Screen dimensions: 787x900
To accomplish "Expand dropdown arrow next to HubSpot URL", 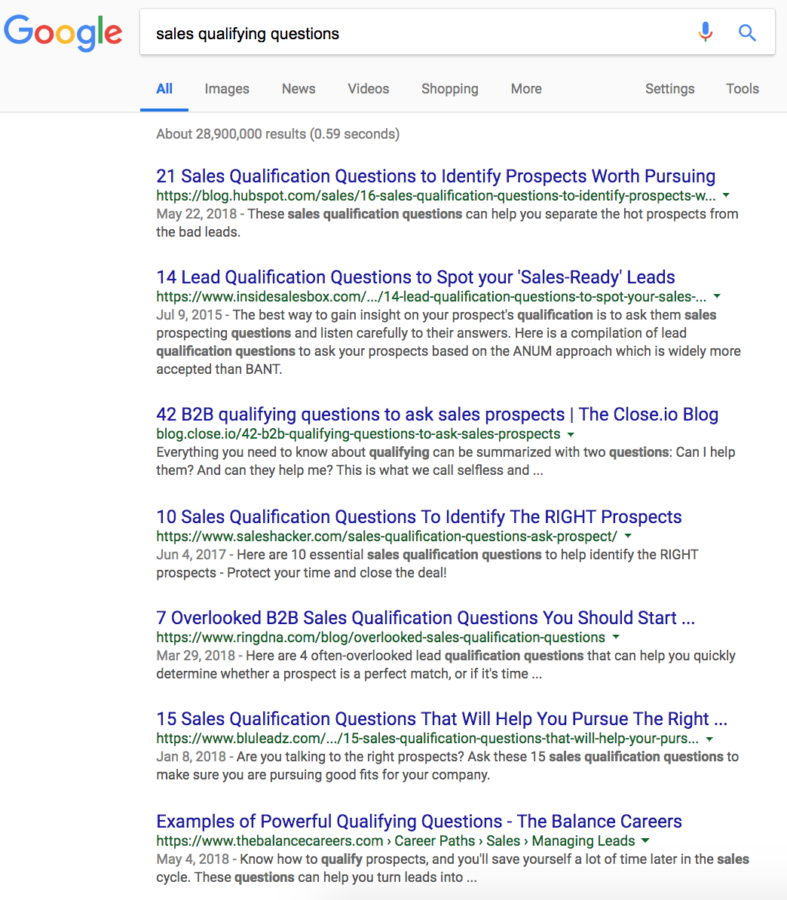I will point(726,196).
